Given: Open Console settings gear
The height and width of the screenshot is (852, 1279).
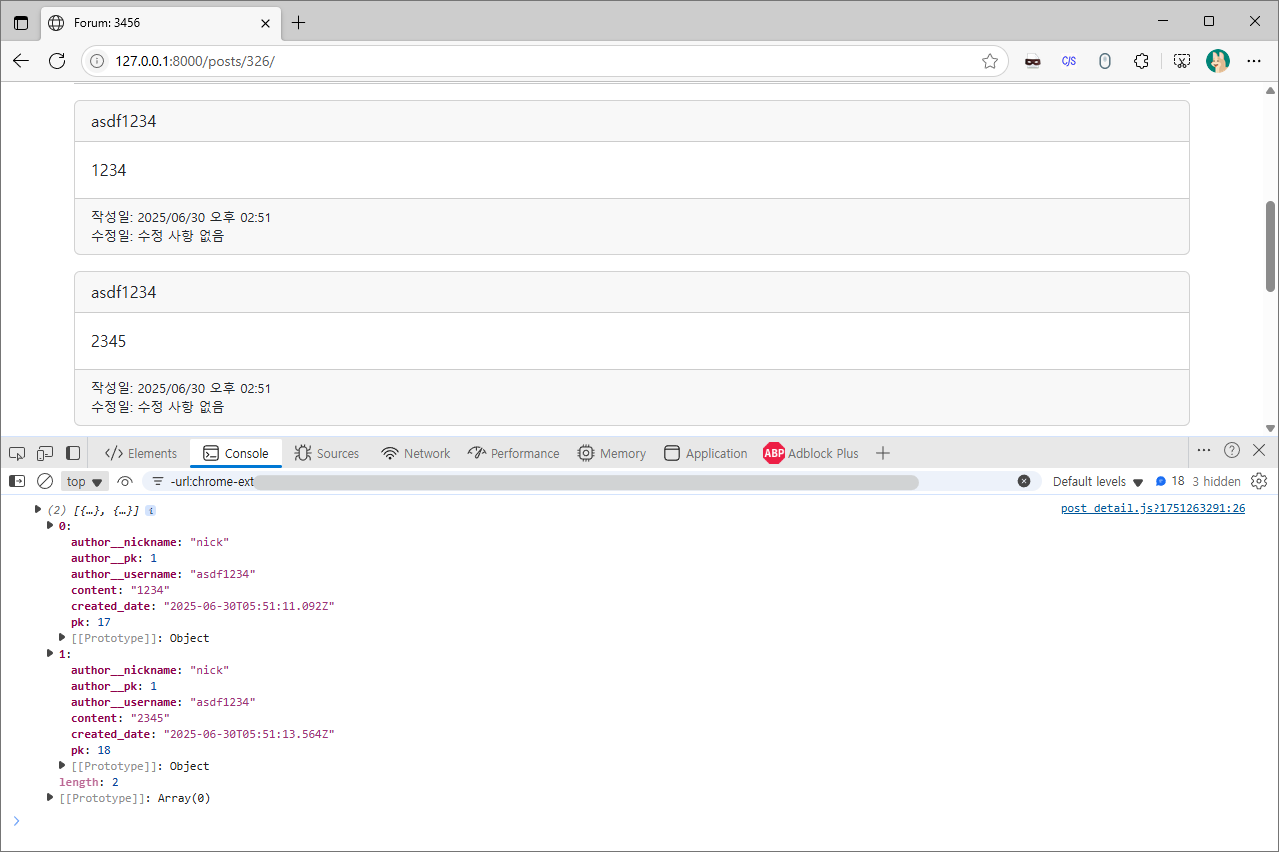Looking at the screenshot, I should (x=1259, y=481).
